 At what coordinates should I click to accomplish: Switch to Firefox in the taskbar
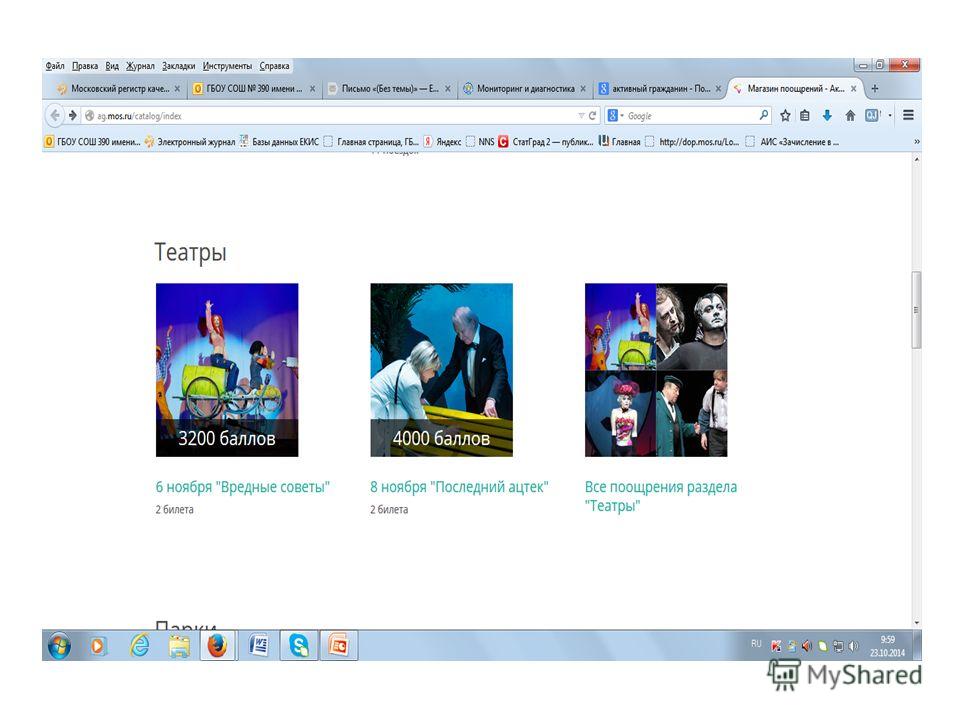(217, 646)
